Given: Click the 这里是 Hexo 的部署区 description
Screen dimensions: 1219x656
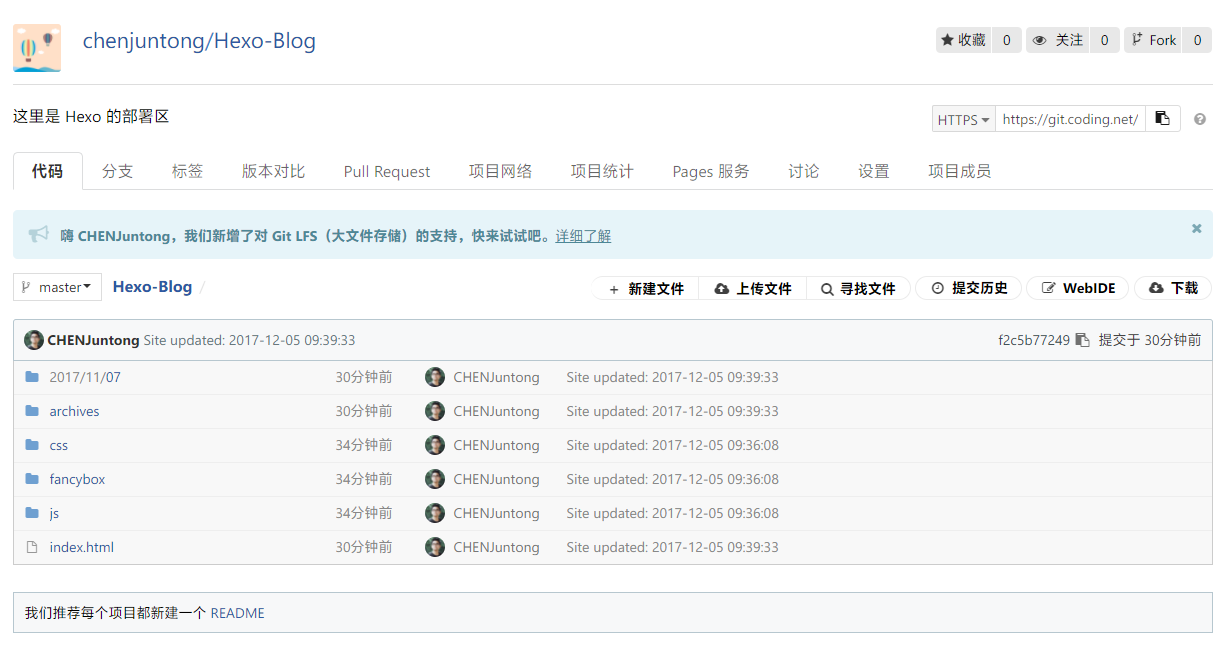Looking at the screenshot, I should (x=91, y=116).
